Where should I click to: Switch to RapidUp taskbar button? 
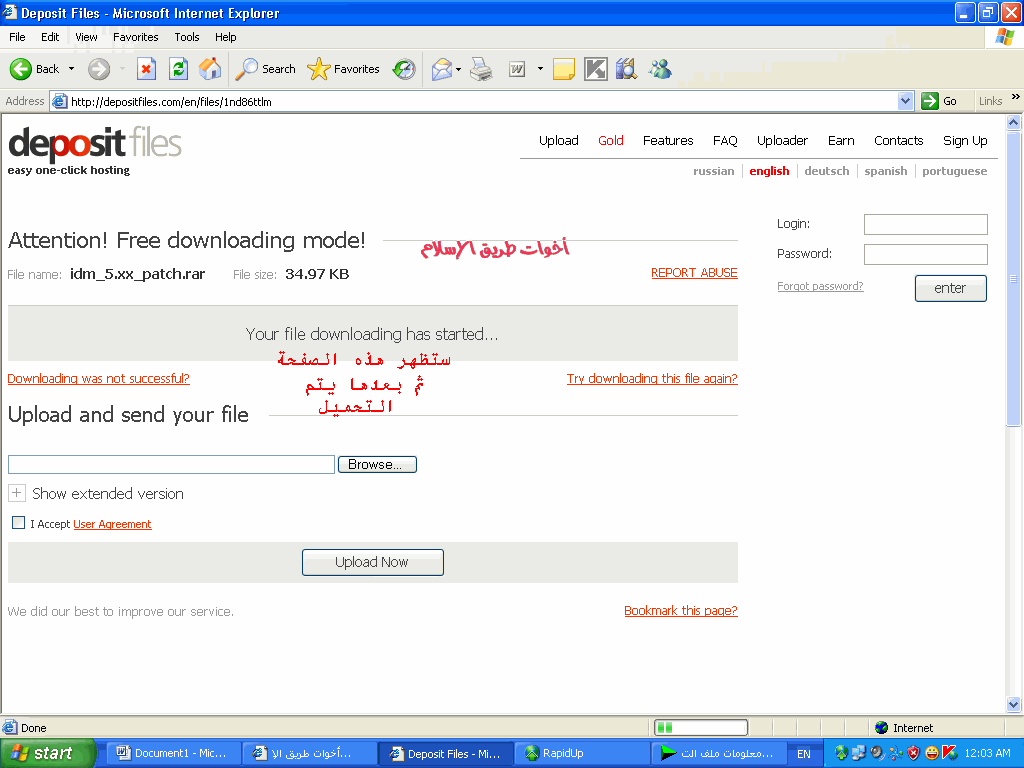click(581, 753)
